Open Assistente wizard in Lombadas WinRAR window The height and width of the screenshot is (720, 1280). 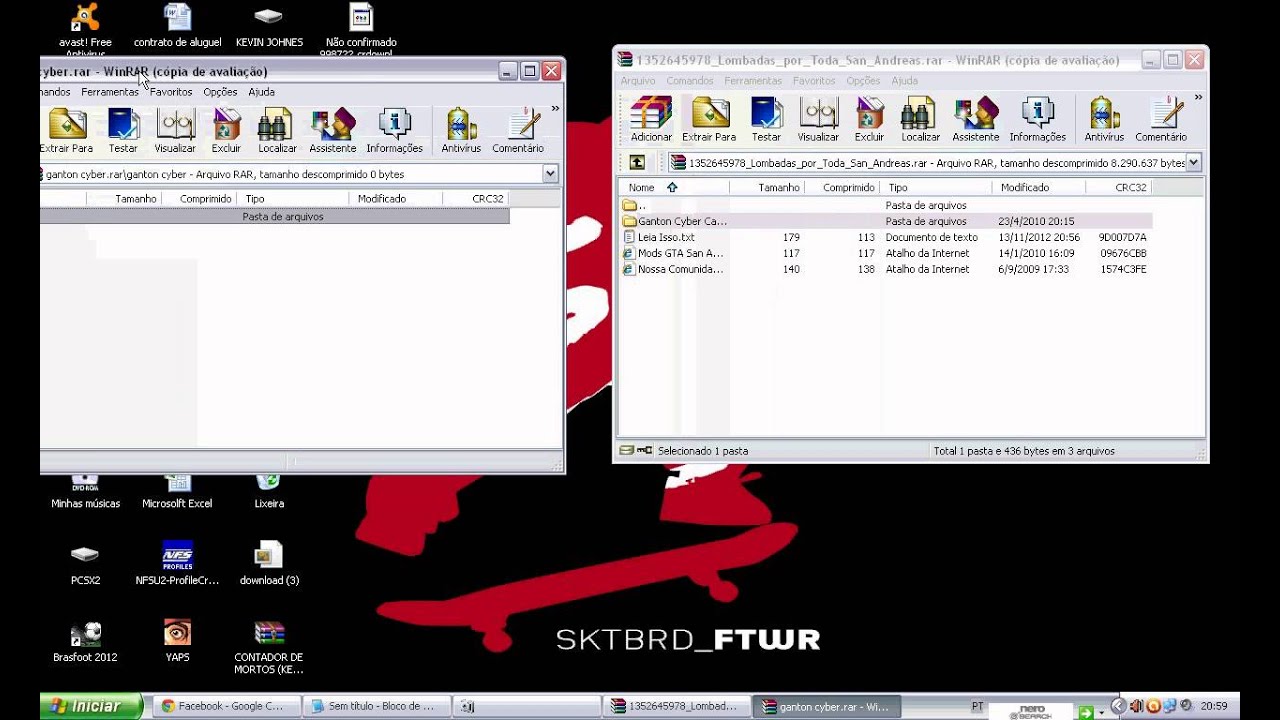click(975, 119)
